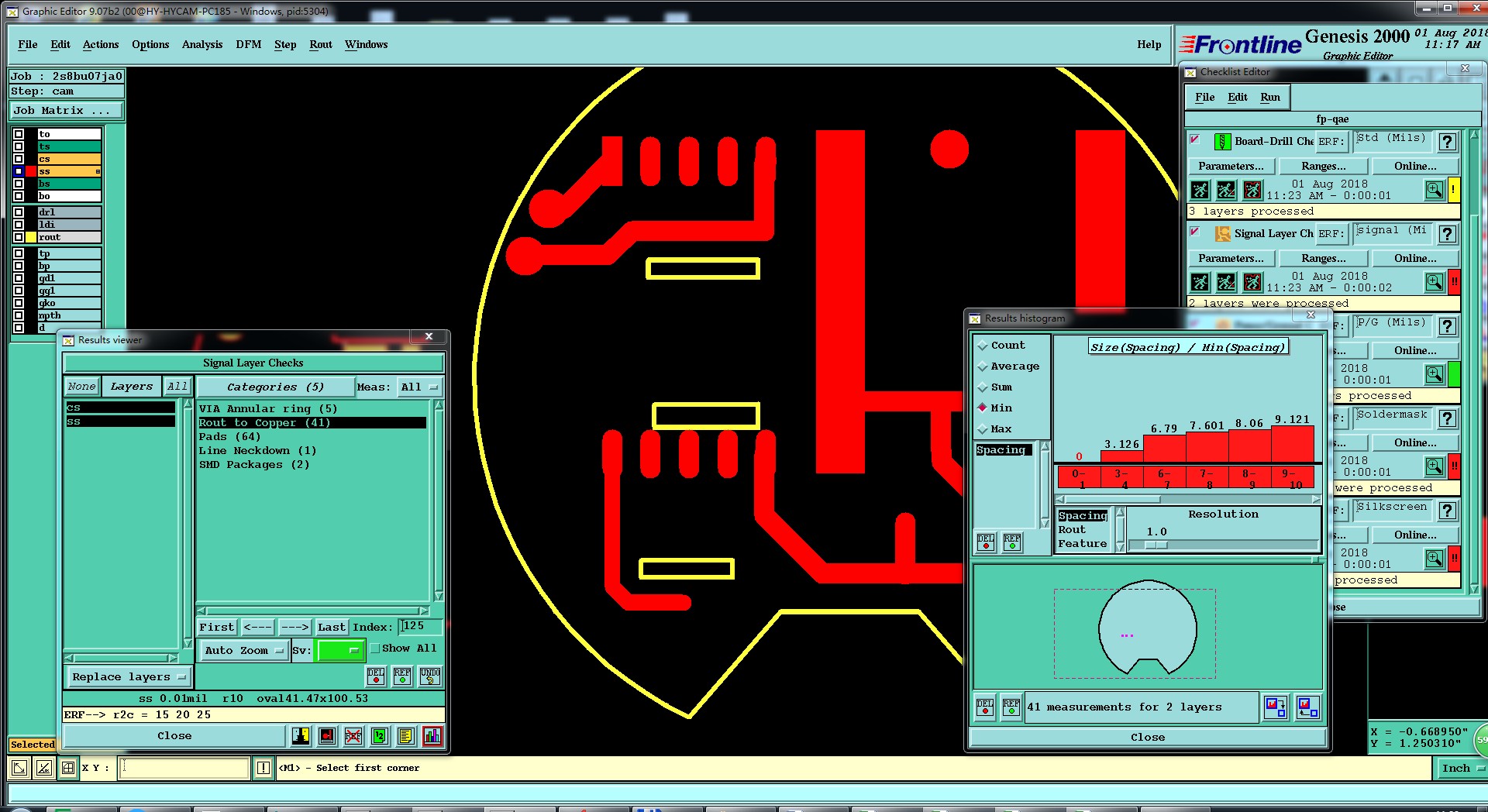The width and height of the screenshot is (1488, 812).
Task: Click the help question mark for Board-Drill check
Action: 1447,142
